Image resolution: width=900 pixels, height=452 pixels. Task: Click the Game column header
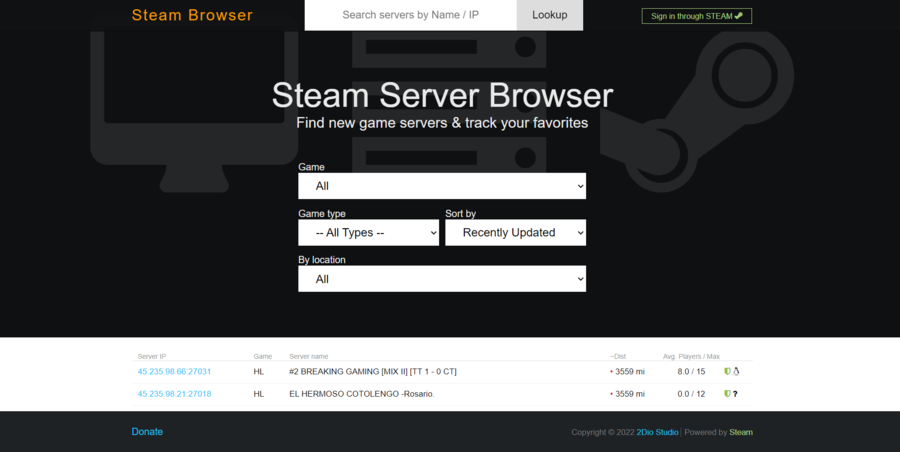263,357
